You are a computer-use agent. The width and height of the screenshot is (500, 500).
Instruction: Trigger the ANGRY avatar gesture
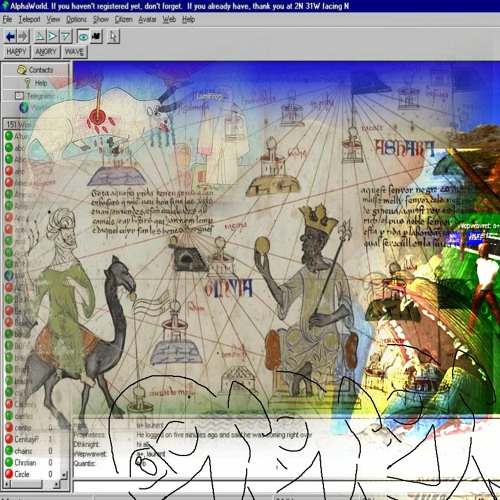[46, 52]
